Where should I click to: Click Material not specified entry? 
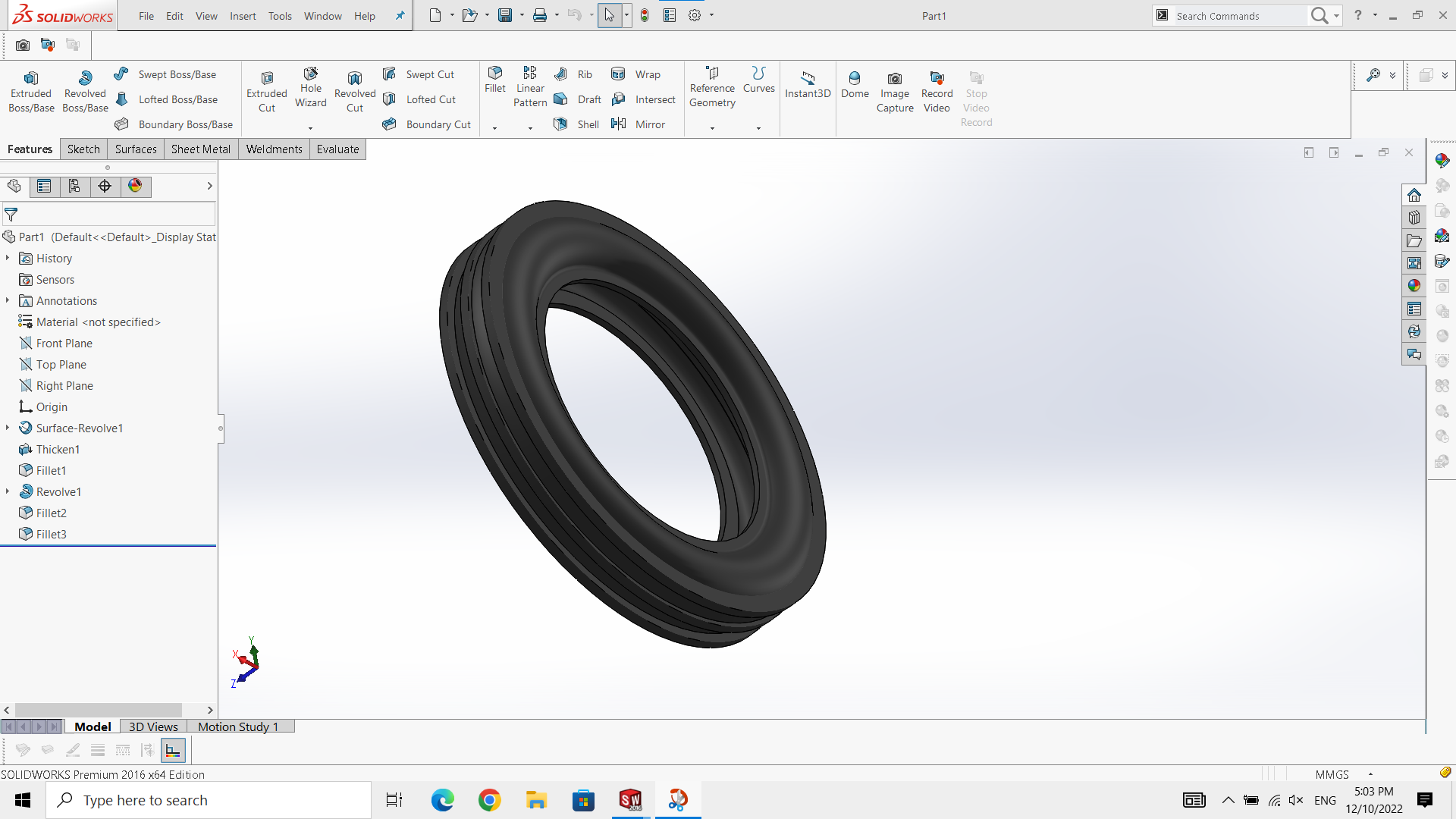coord(98,322)
